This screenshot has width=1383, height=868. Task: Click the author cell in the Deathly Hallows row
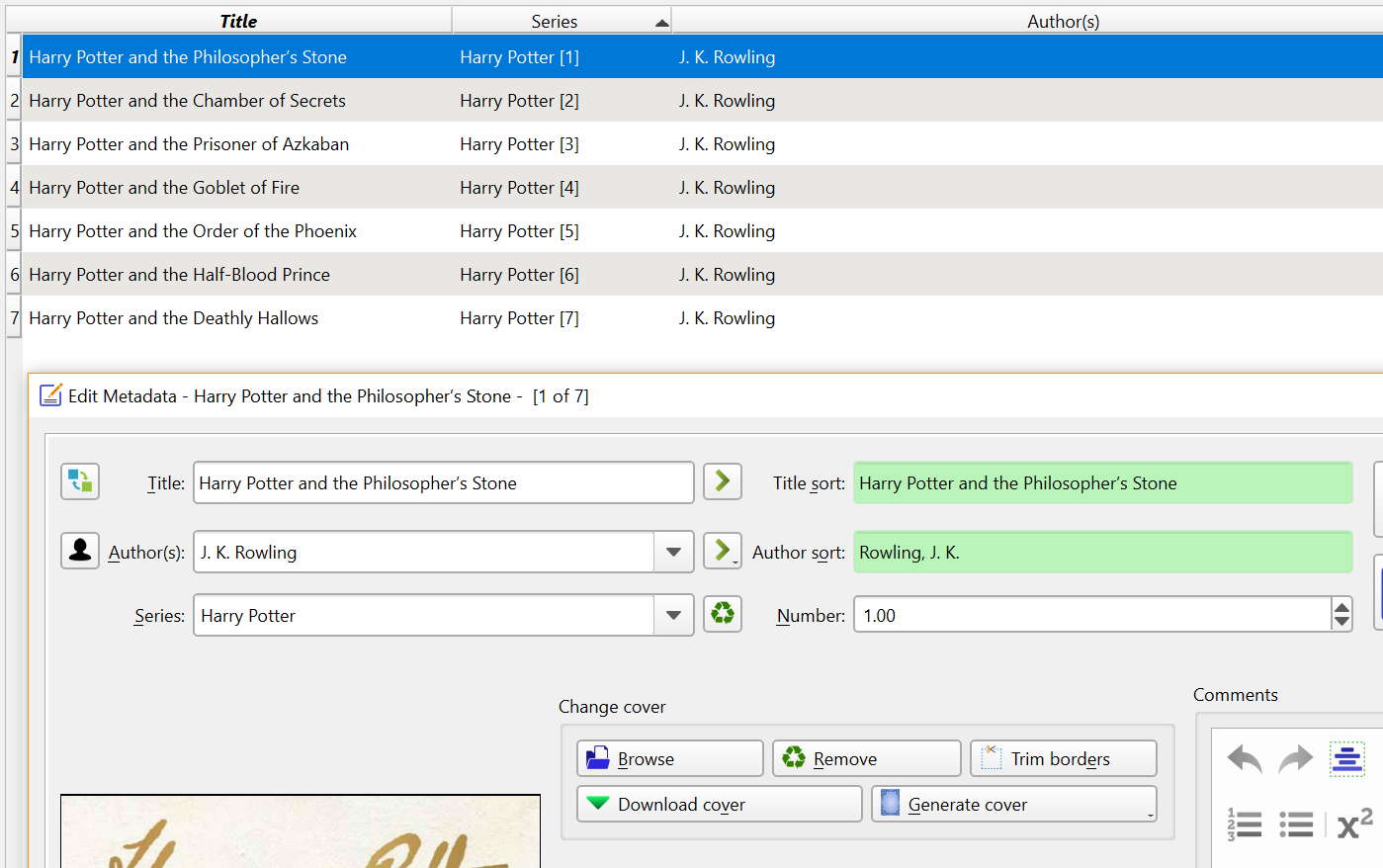(x=1027, y=318)
